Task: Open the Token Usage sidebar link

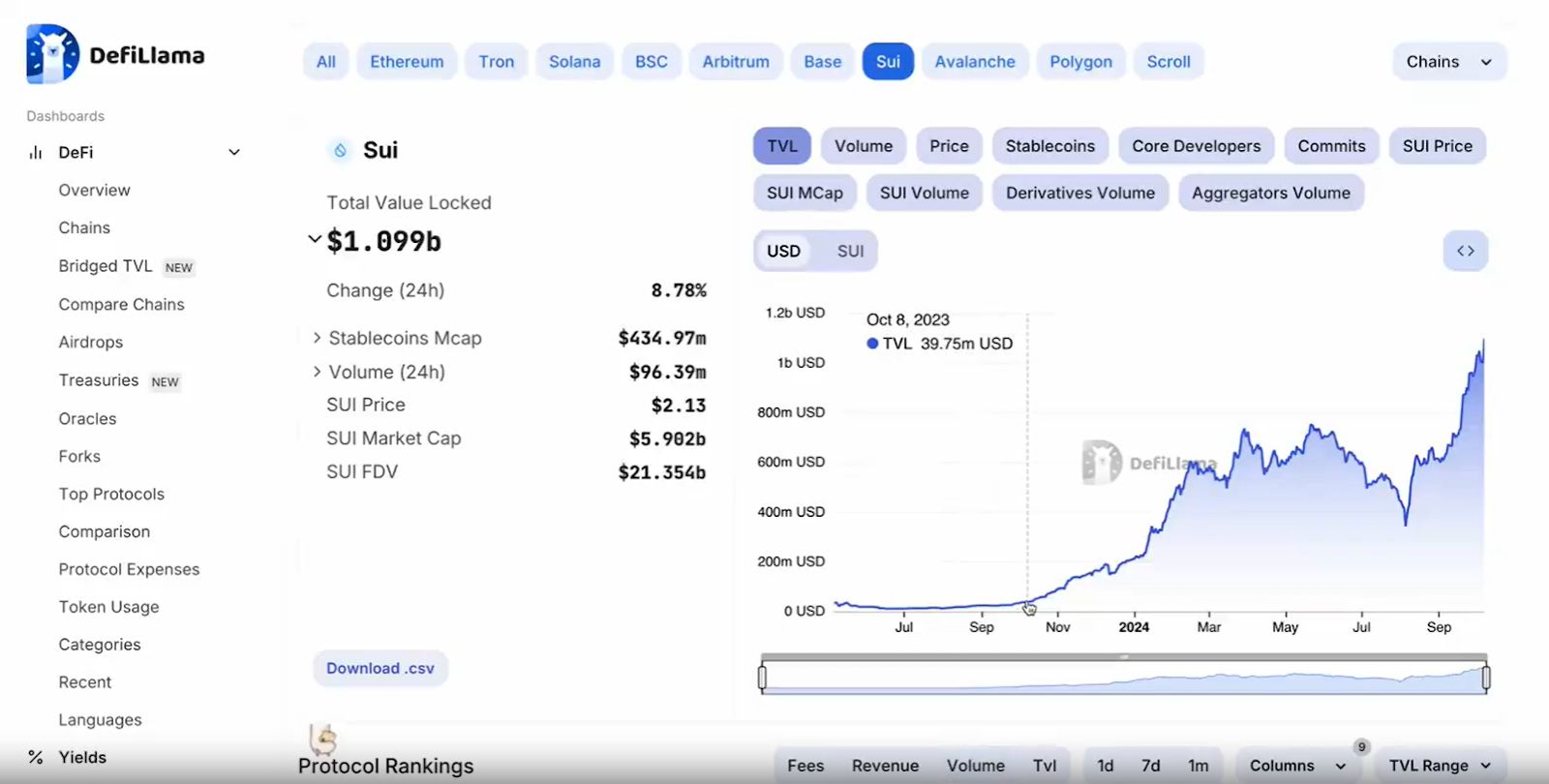Action: point(109,608)
